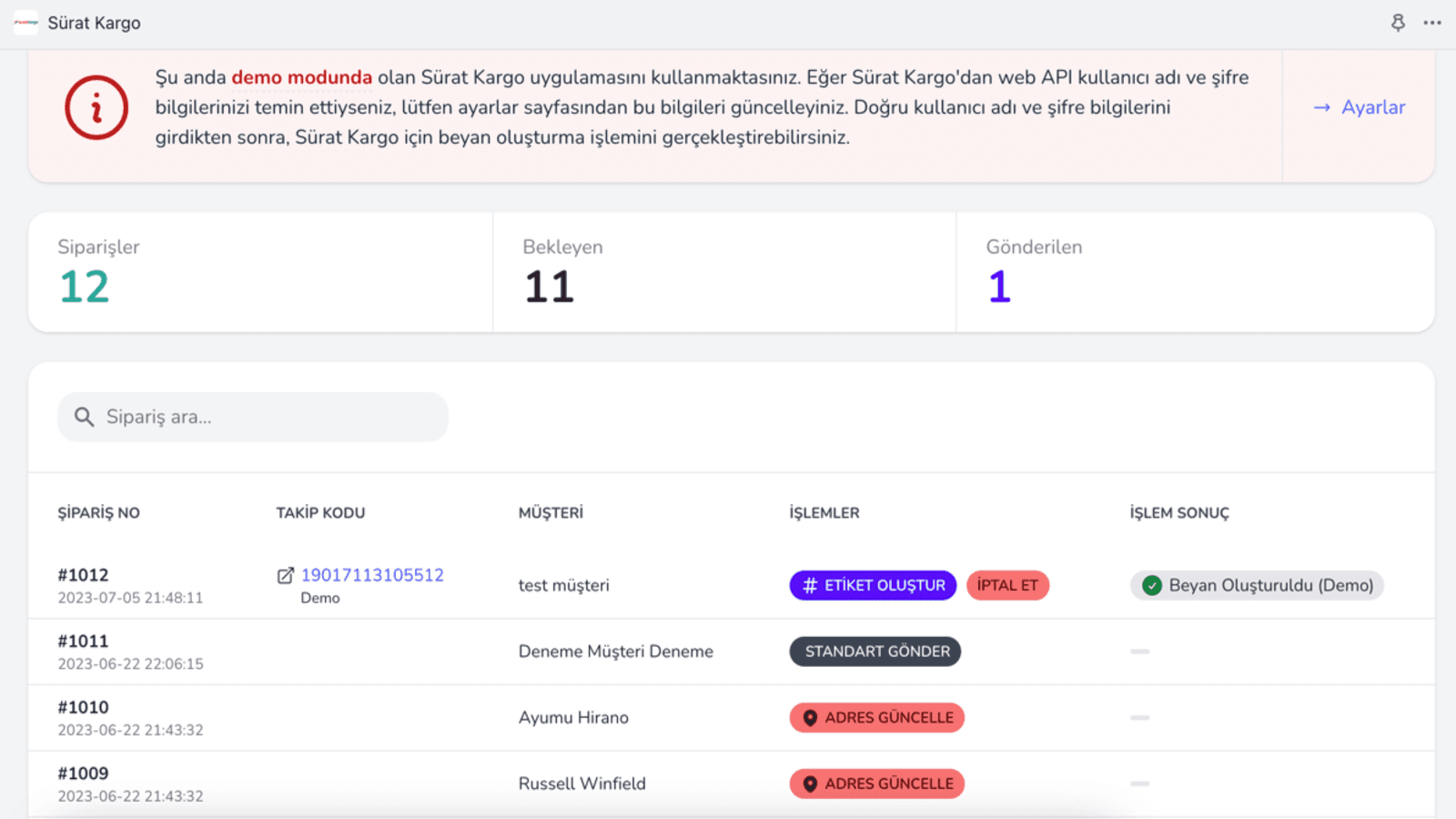Click the hash icon on ETİKET OLUŞTUR

pos(808,585)
